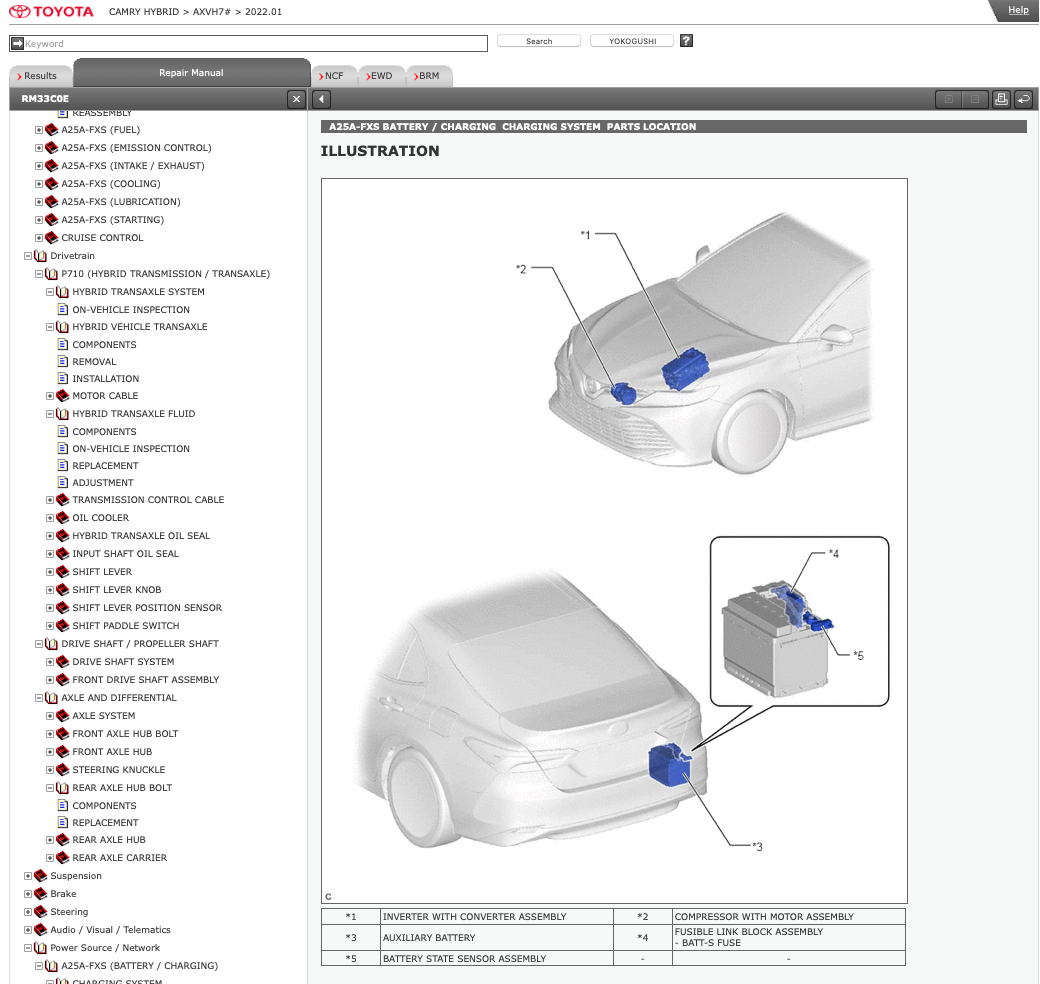Image resolution: width=1040 pixels, height=984 pixels.
Task: Select the Suspension book icon
Action: [x=38, y=875]
